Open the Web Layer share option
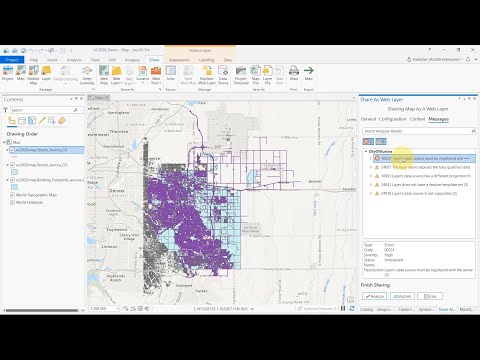This screenshot has height=360, width=480. click(x=116, y=75)
